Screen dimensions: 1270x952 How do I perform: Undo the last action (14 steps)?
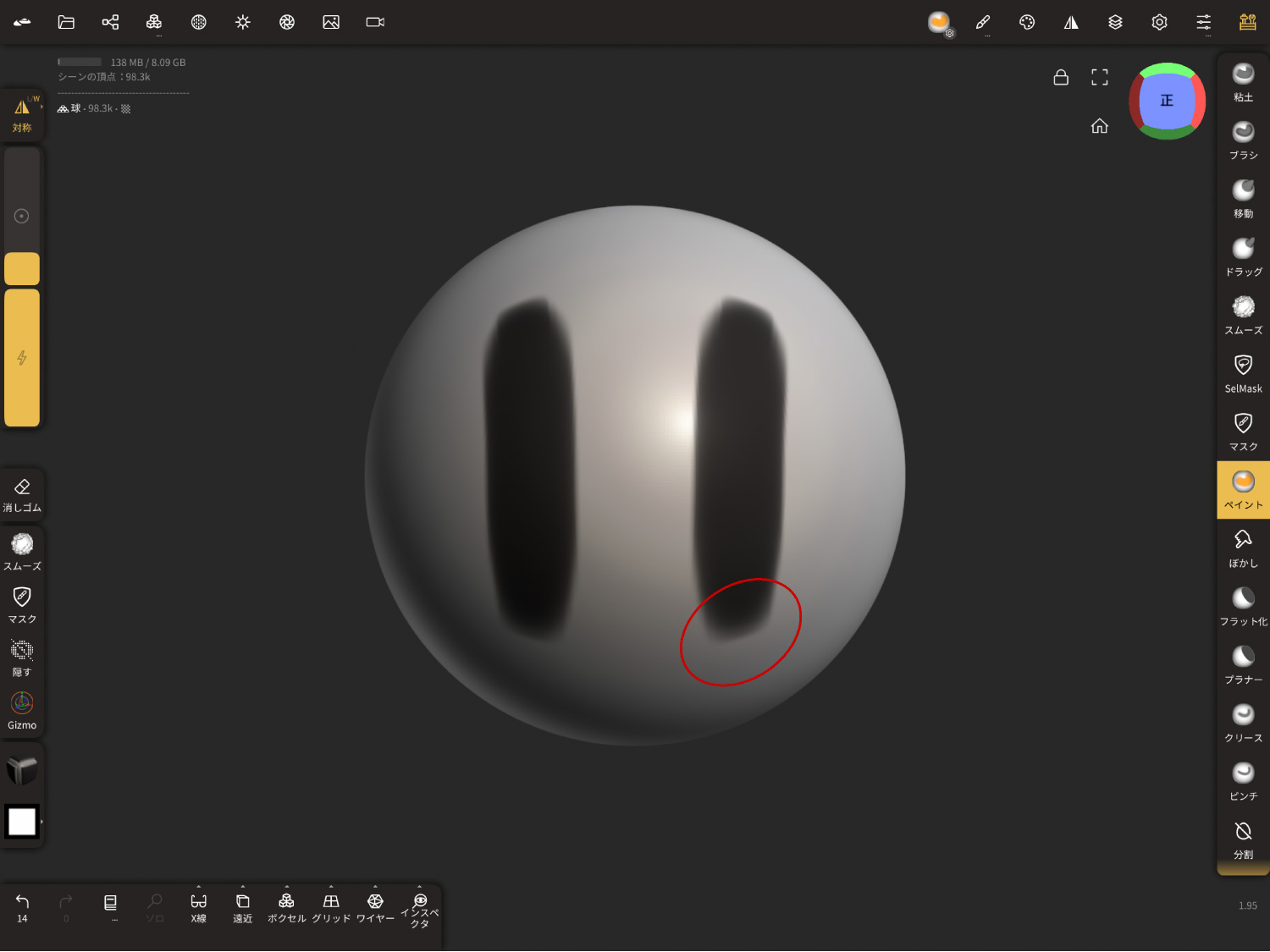(x=22, y=907)
